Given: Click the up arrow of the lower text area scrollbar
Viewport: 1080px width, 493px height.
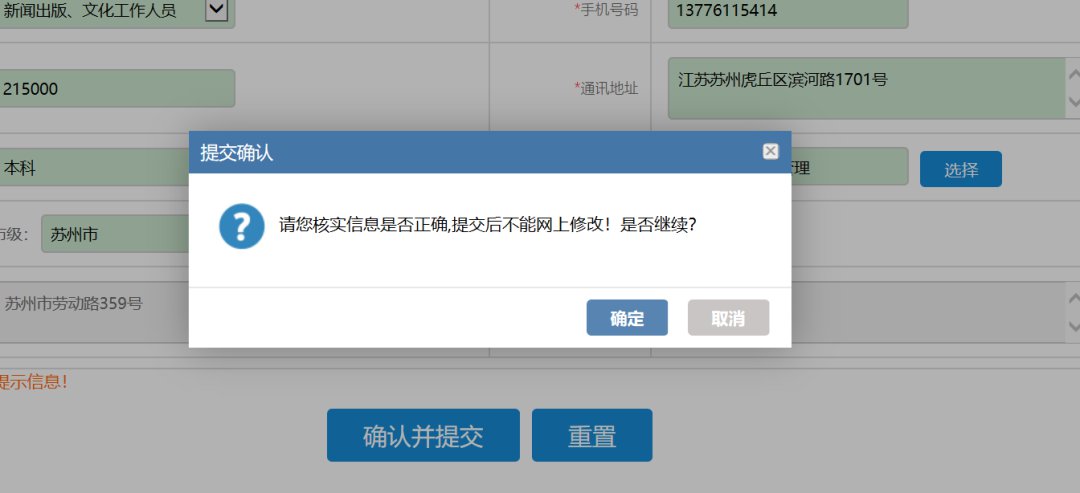Looking at the screenshot, I should tap(1073, 298).
